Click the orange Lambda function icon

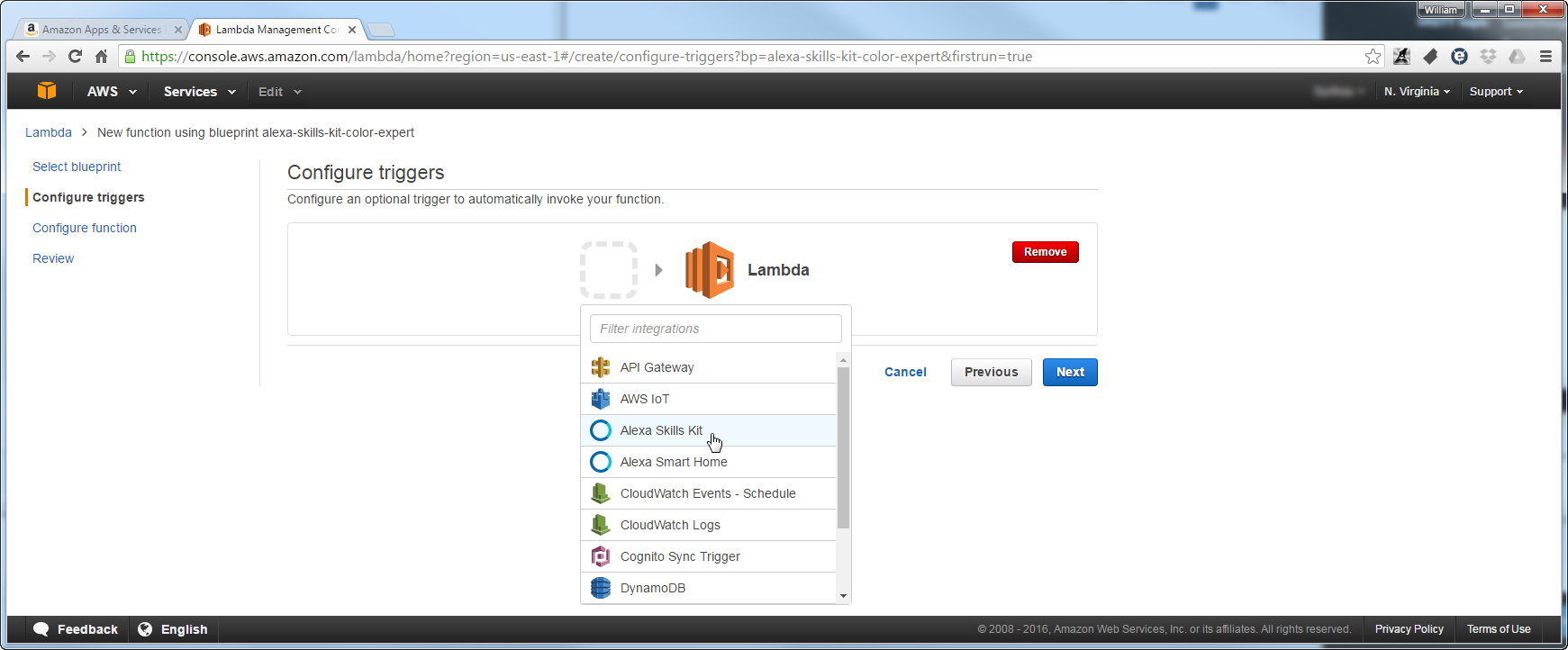tap(710, 270)
